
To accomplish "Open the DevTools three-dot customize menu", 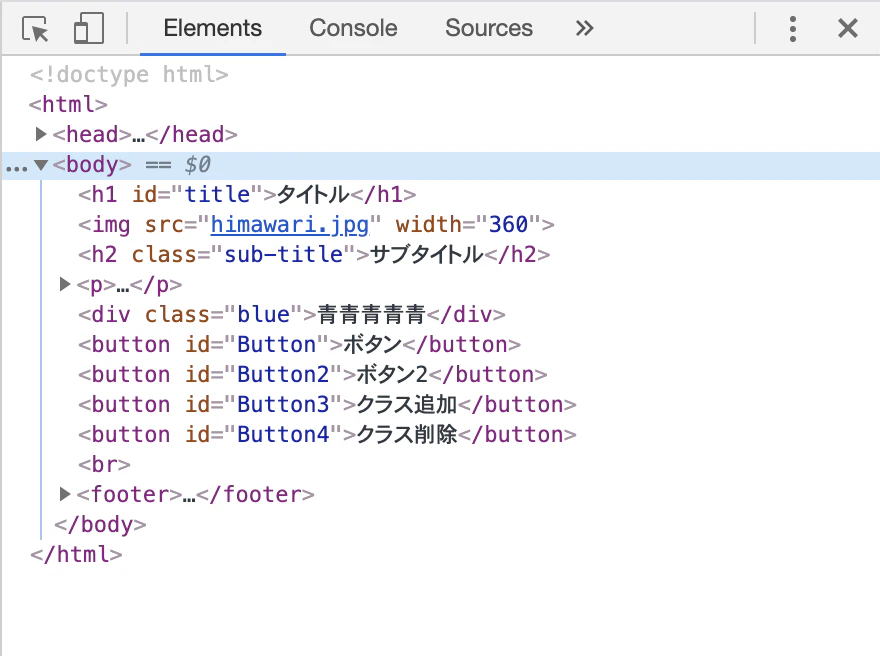I will pyautogui.click(x=792, y=29).
